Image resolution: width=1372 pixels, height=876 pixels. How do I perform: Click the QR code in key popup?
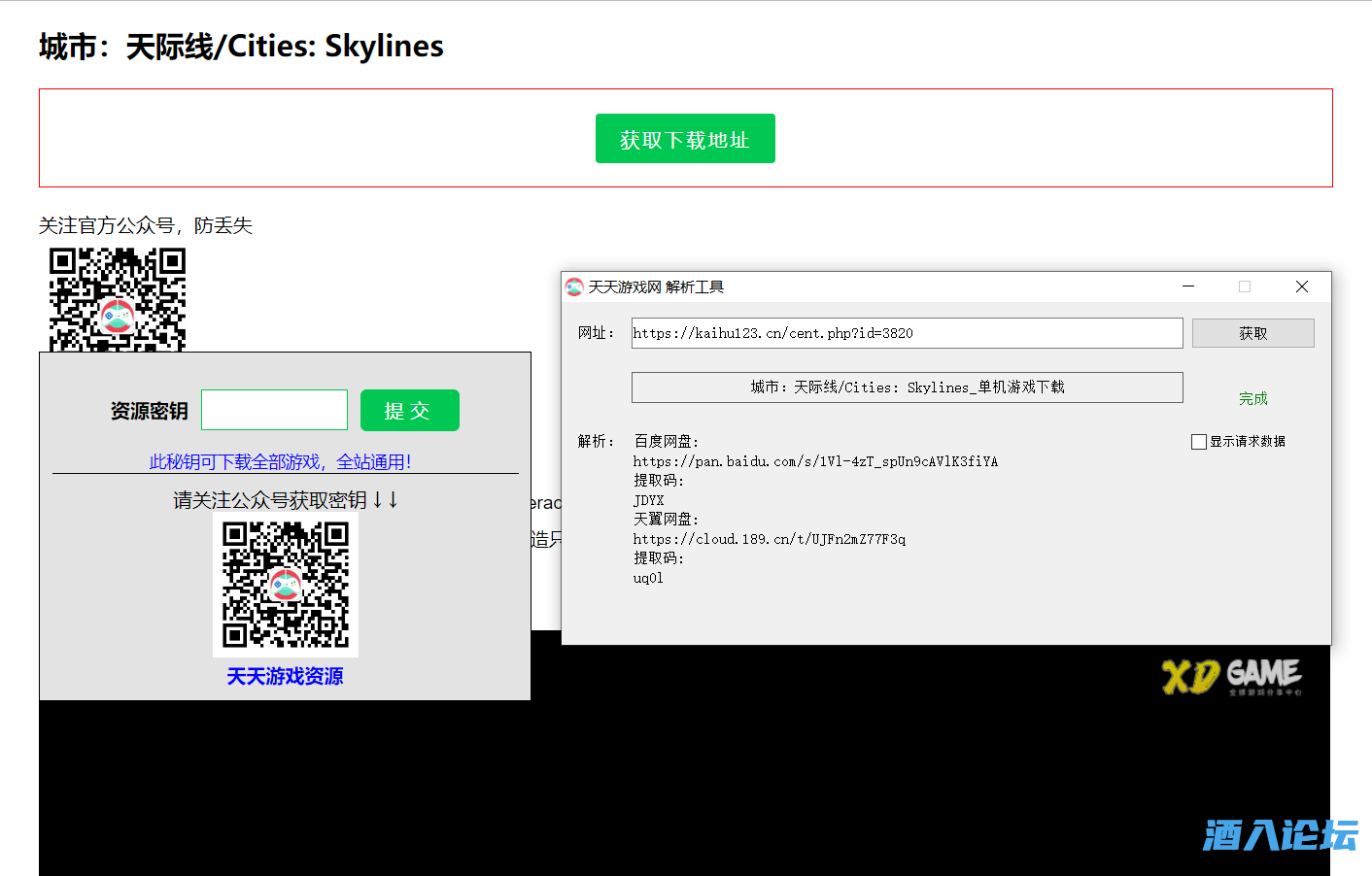coord(286,584)
